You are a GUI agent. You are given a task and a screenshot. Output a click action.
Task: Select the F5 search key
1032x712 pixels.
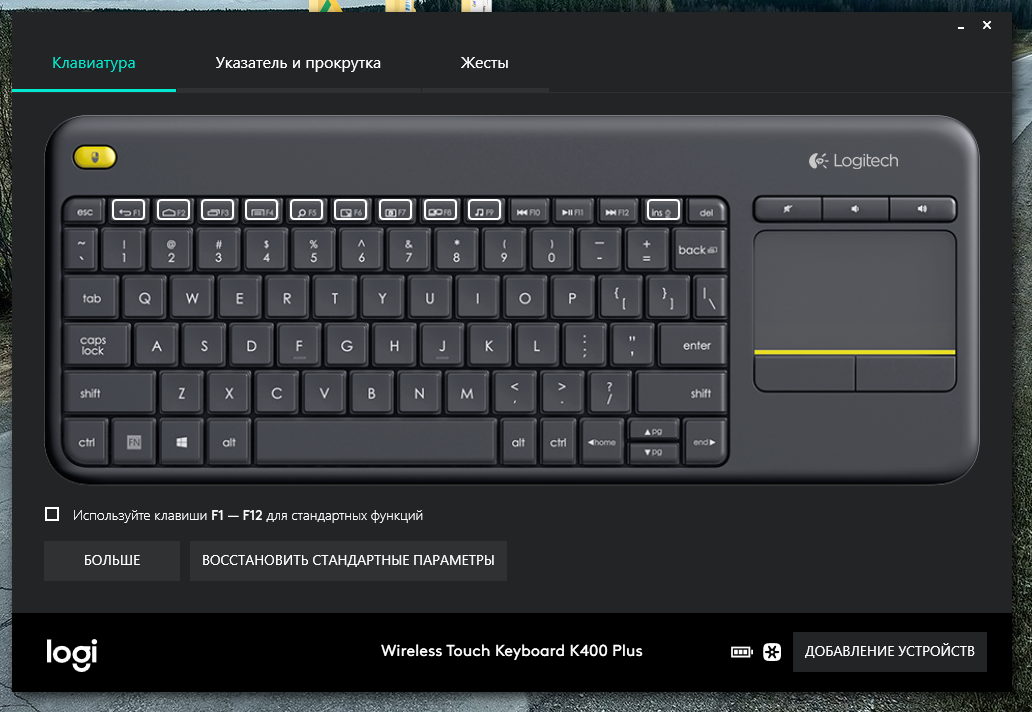coord(307,211)
